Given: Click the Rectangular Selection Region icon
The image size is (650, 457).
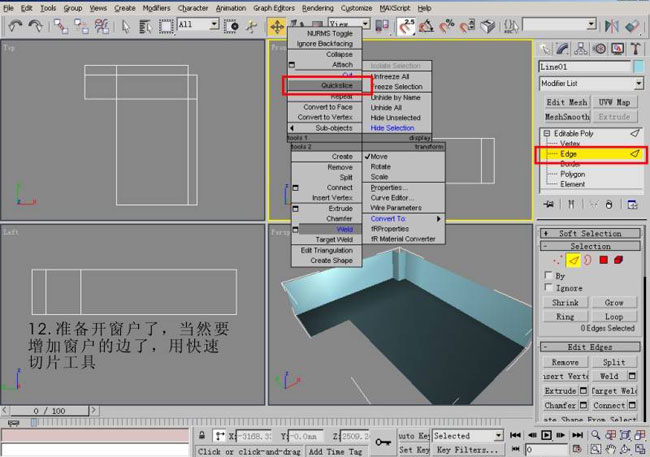Looking at the screenshot, I should coord(166,27).
